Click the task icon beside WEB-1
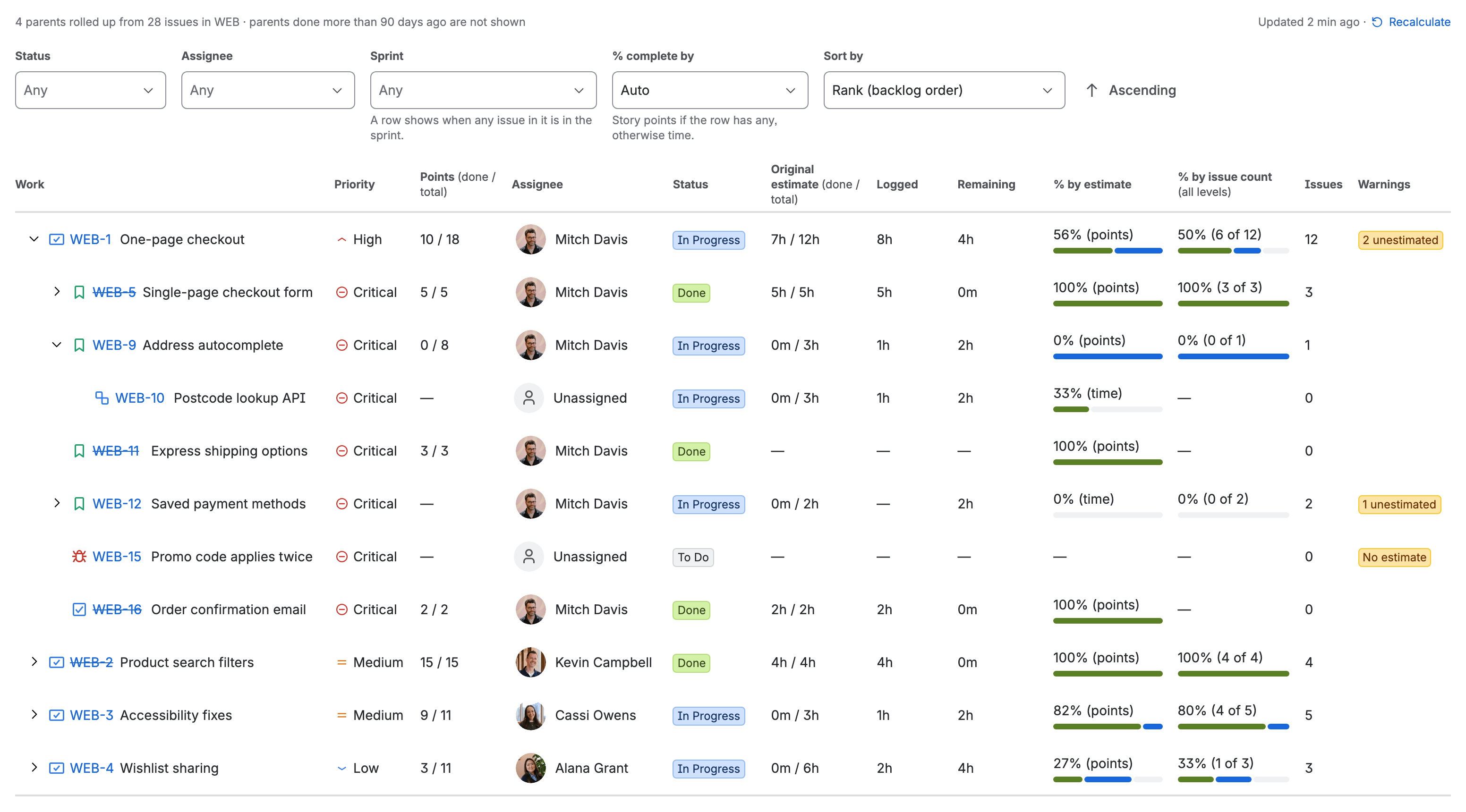The image size is (1466, 812). coord(56,239)
